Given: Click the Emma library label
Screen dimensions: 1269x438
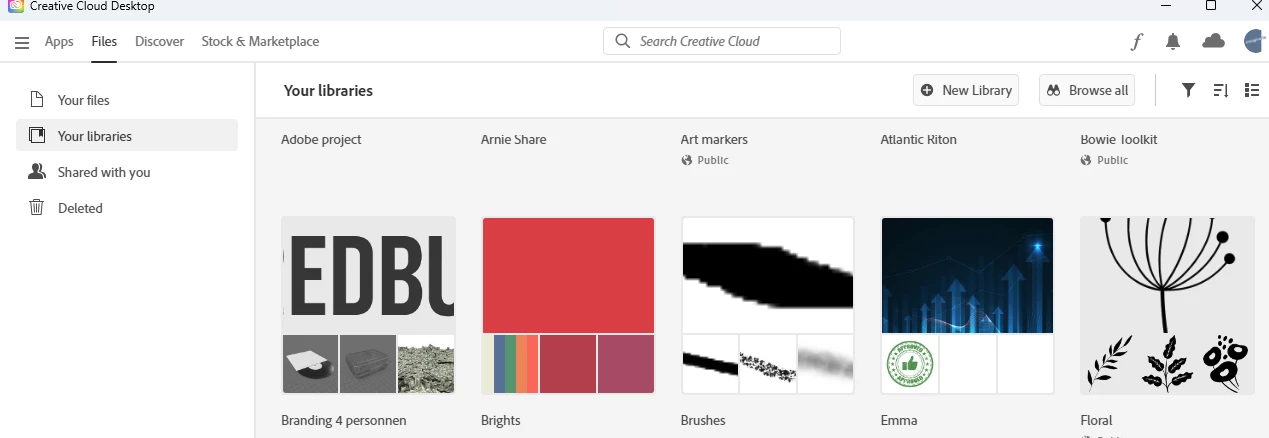Looking at the screenshot, I should click(x=899, y=420).
